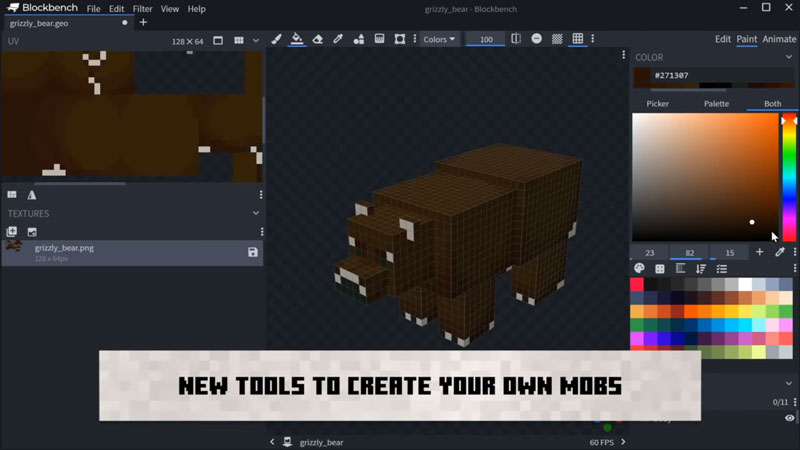Expand the UV options chevron
Image resolution: width=800 pixels, height=450 pixels.
(x=256, y=40)
